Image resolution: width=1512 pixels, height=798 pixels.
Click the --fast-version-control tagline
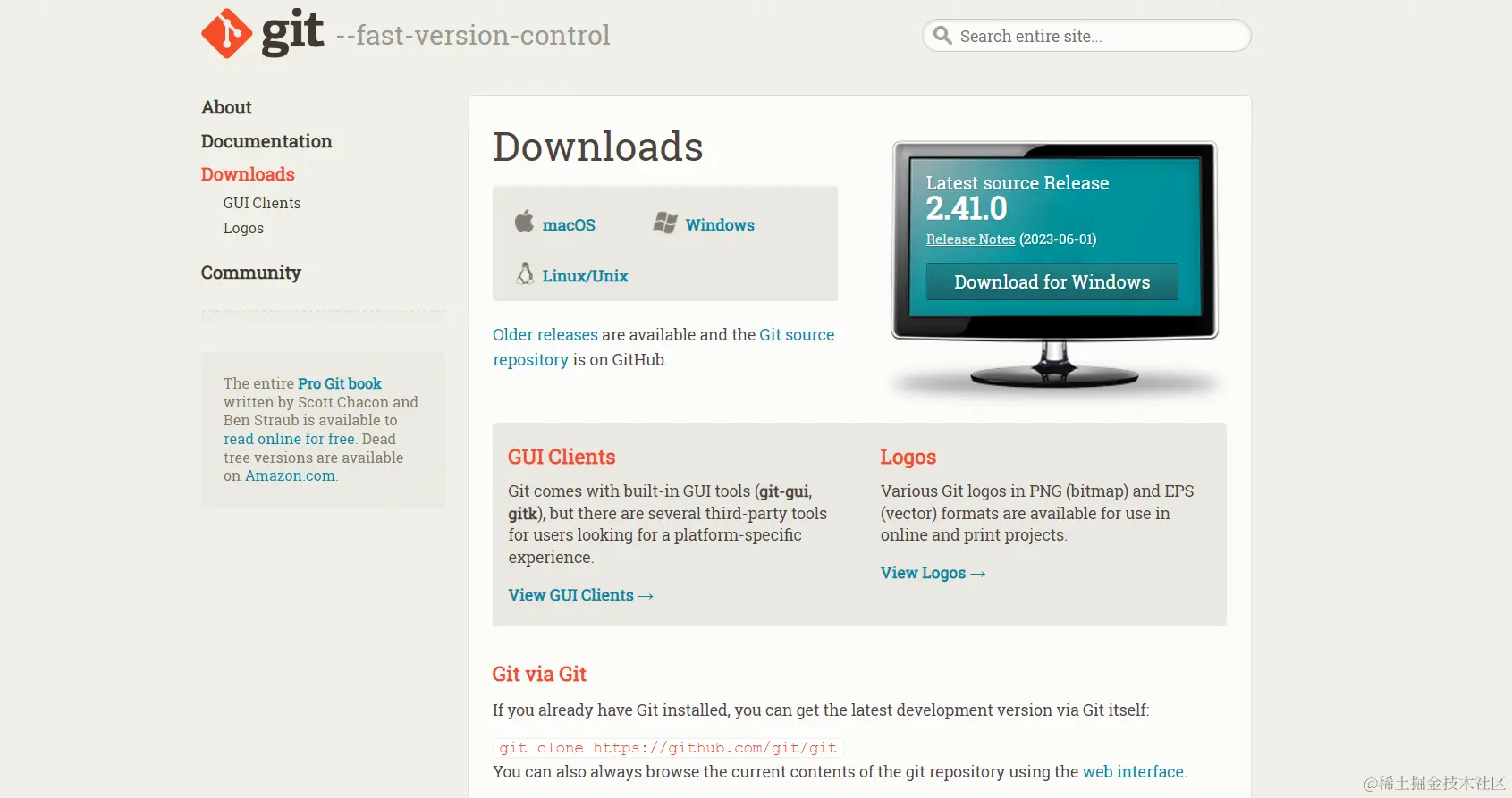coord(473,35)
